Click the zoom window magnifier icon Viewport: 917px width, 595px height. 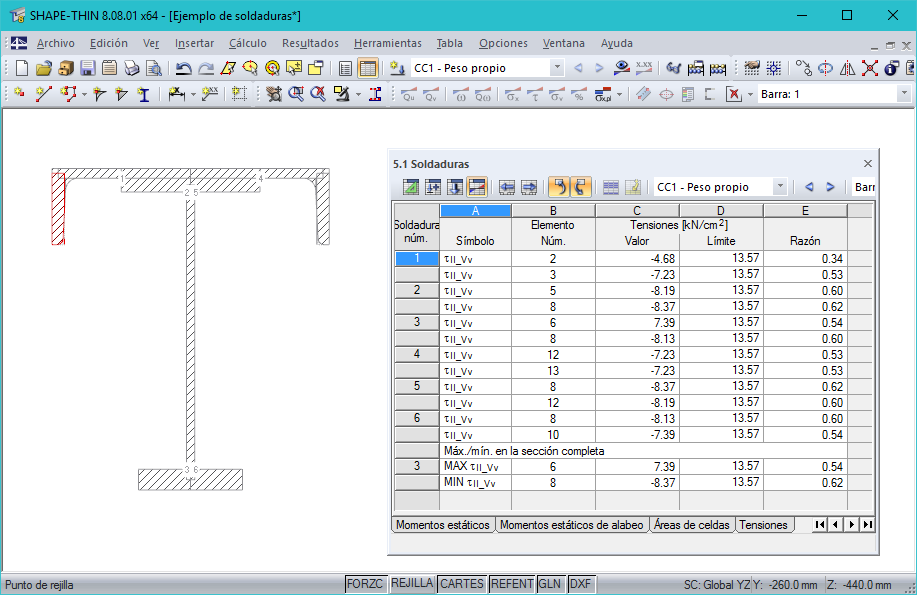[x=297, y=94]
